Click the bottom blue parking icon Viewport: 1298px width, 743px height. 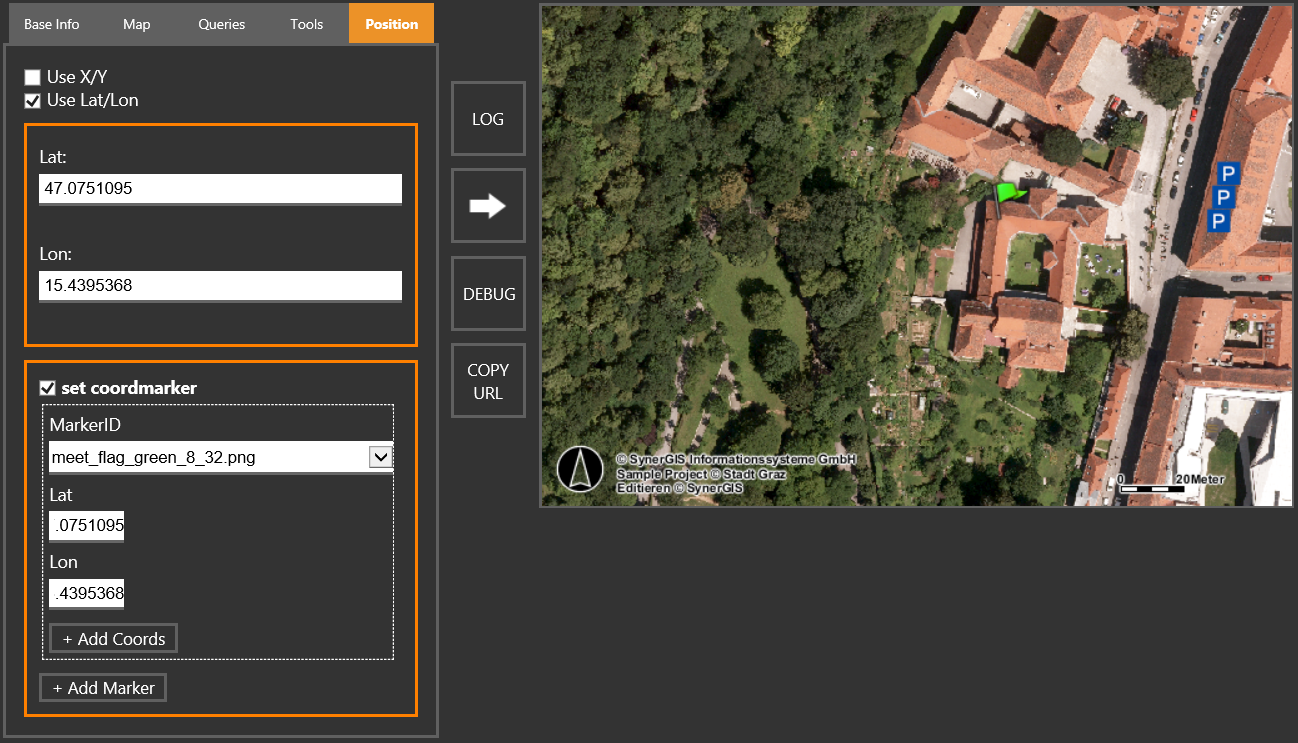1220,222
